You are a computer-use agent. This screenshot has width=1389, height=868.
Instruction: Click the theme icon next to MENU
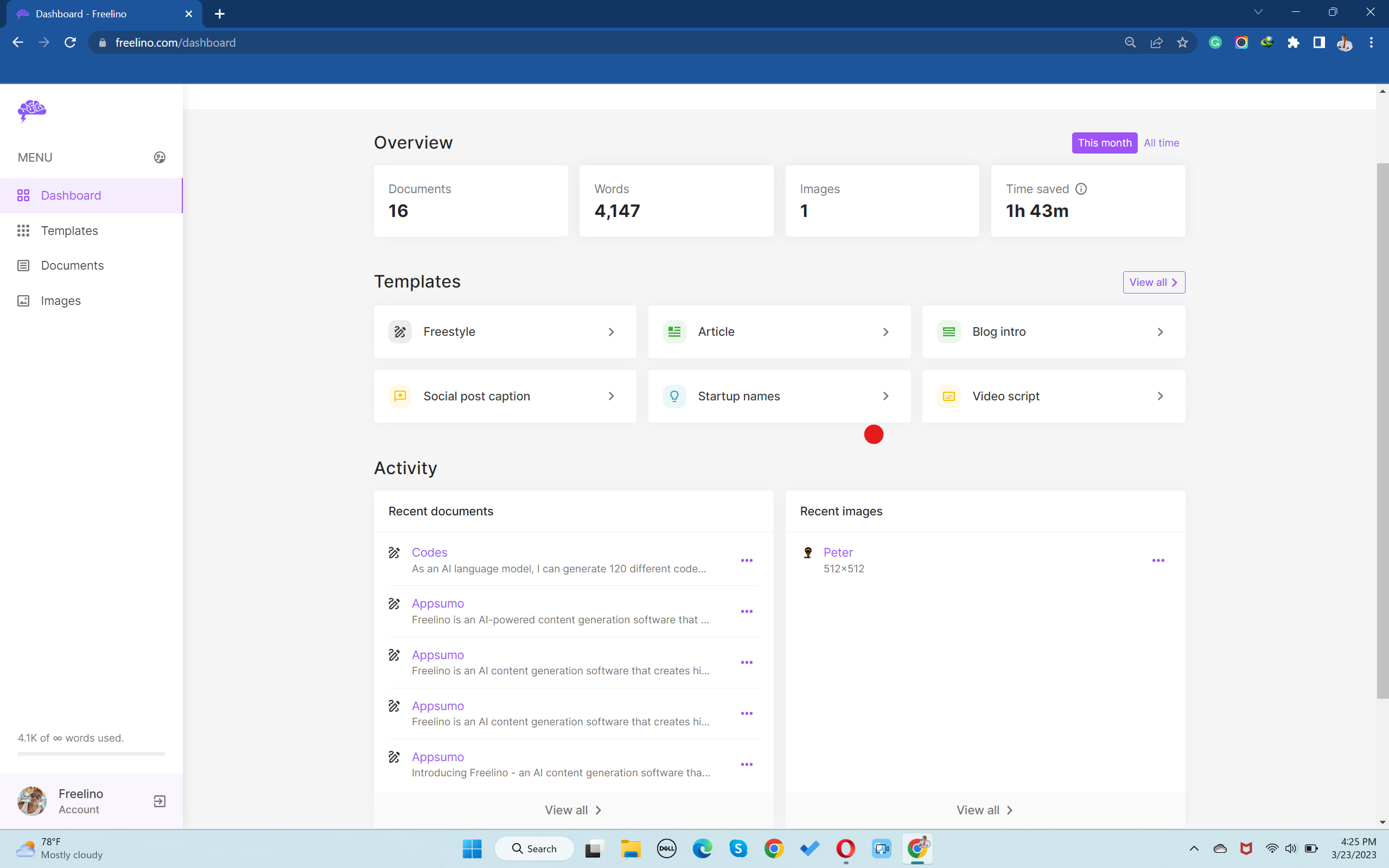(160, 157)
